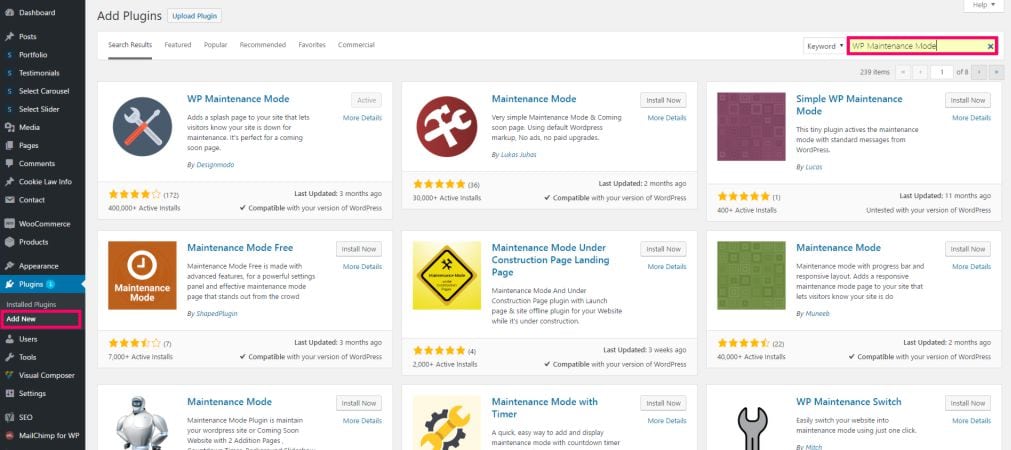This screenshot has width=1011, height=450.
Task: Open the Select Slider menu item
Action: tap(39, 109)
